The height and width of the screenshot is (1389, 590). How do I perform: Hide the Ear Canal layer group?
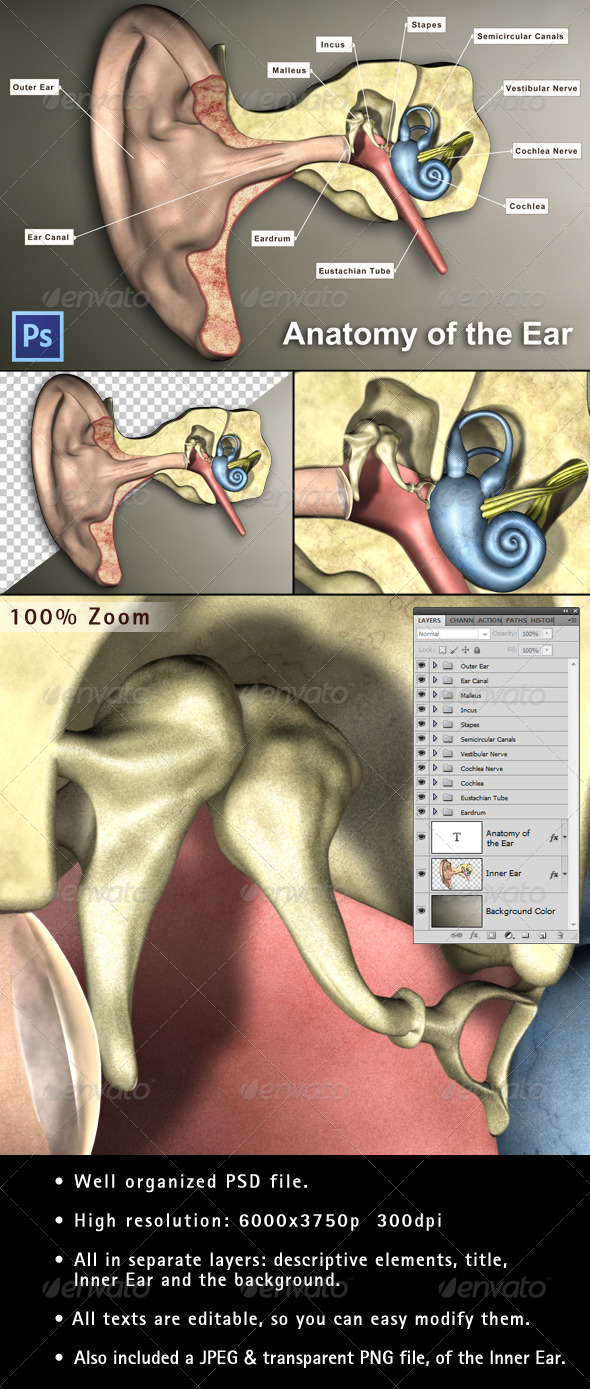tap(422, 680)
